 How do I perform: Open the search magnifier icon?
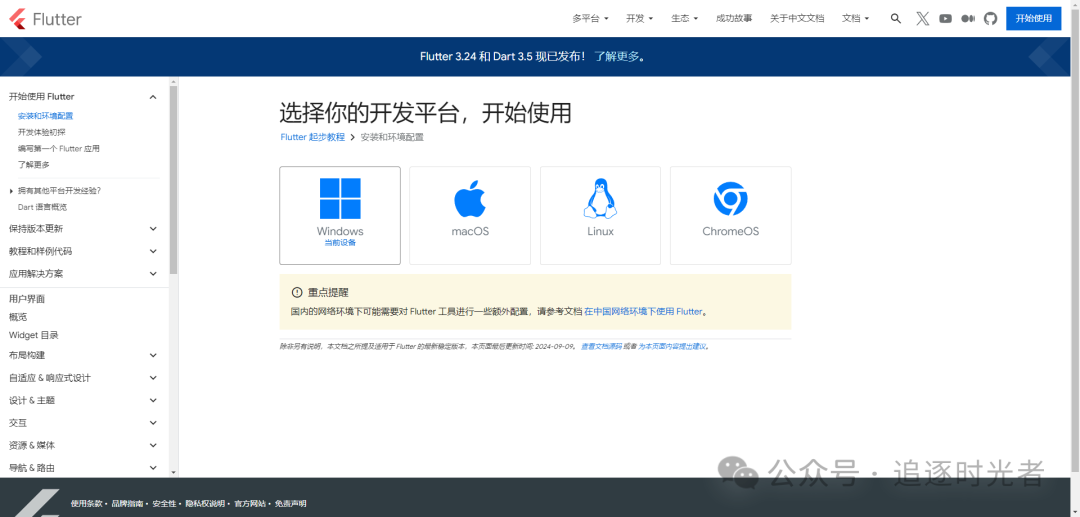(x=895, y=19)
